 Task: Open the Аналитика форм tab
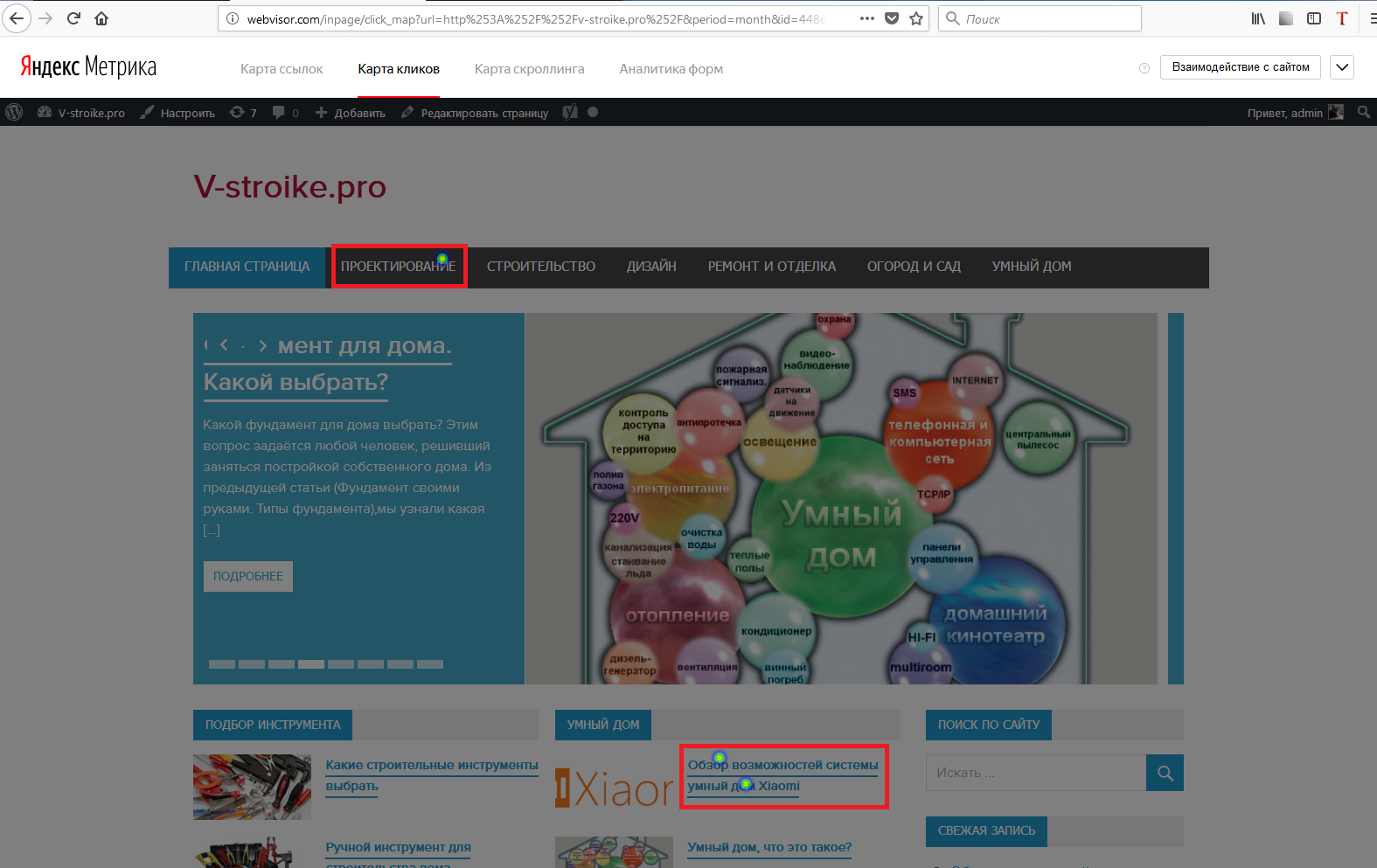pos(671,69)
